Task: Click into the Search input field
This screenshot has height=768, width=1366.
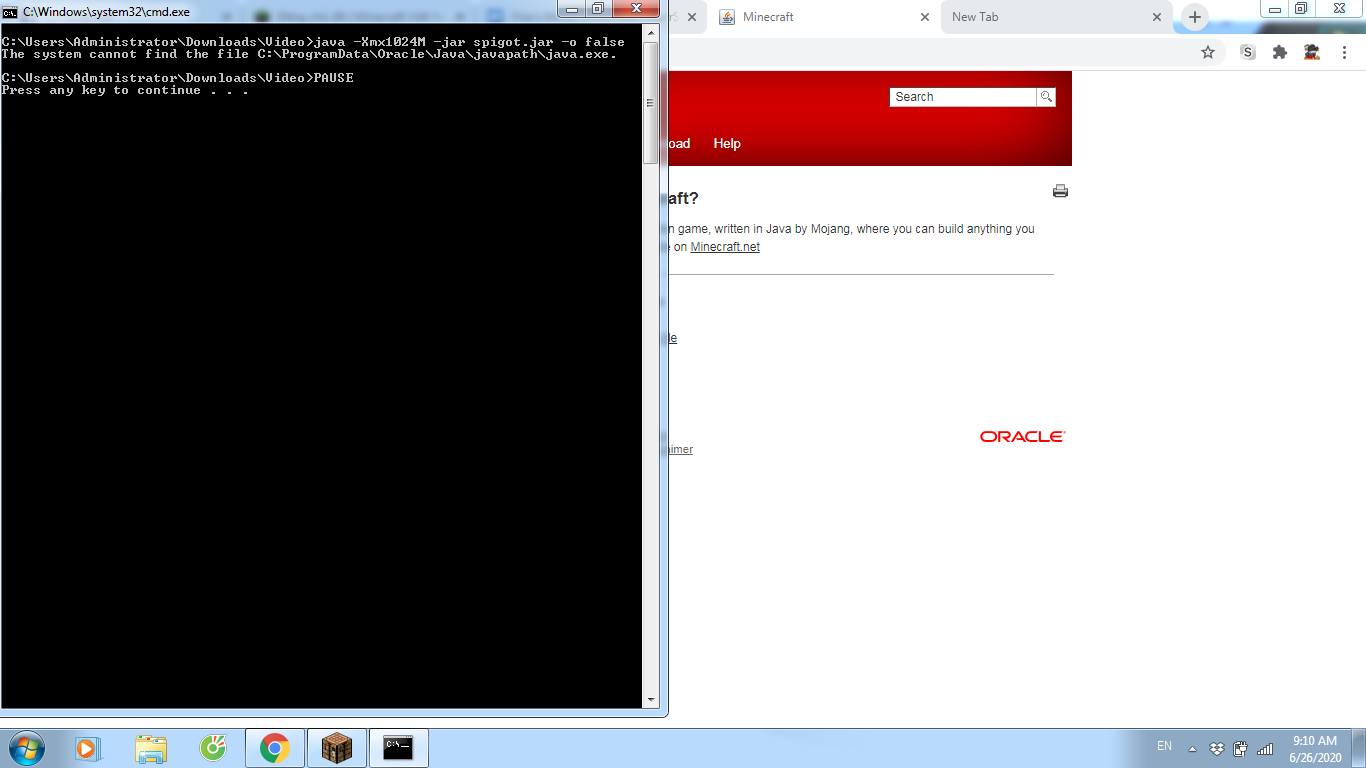Action: coord(963,97)
